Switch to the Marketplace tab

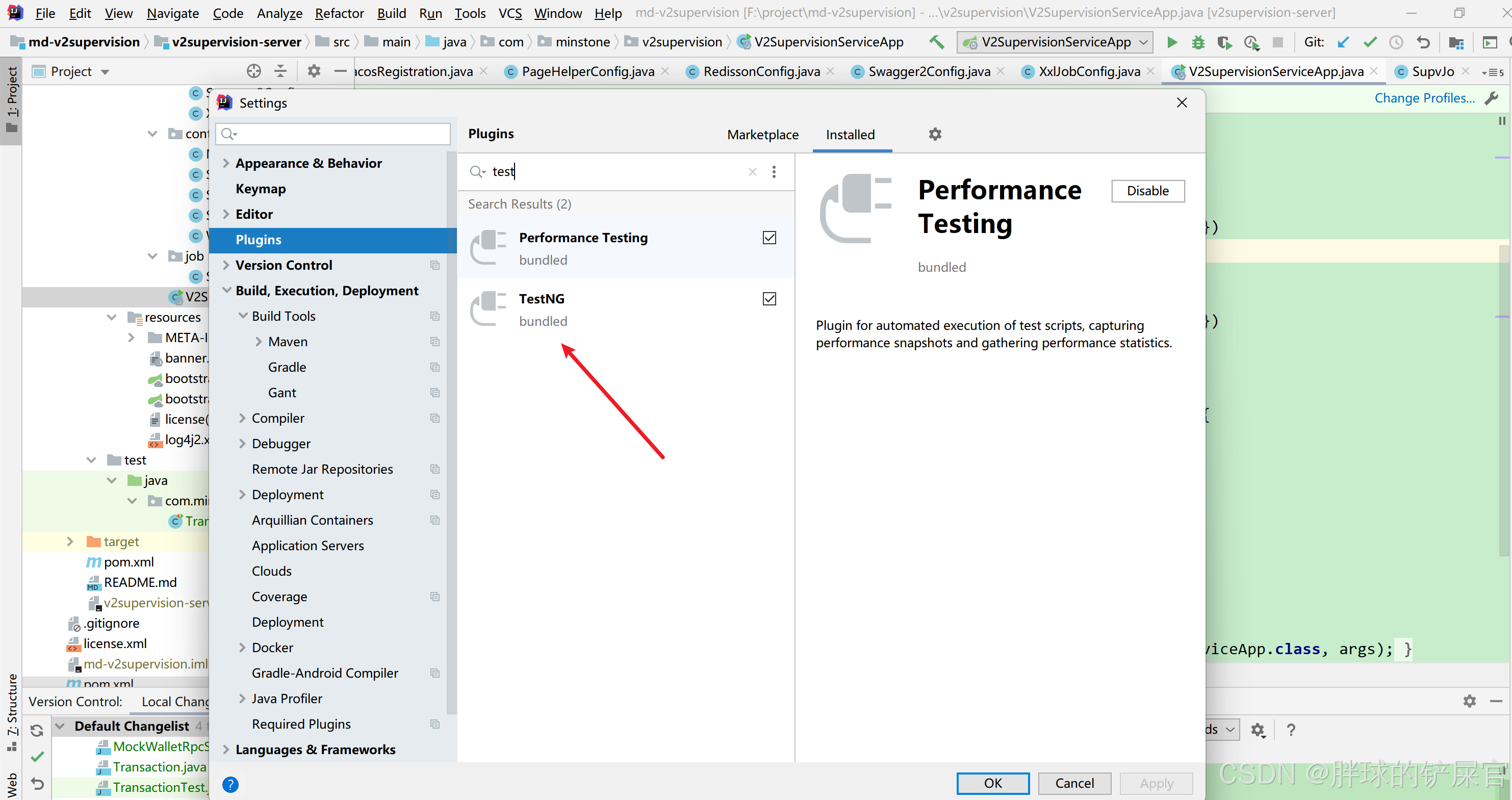pos(762,135)
